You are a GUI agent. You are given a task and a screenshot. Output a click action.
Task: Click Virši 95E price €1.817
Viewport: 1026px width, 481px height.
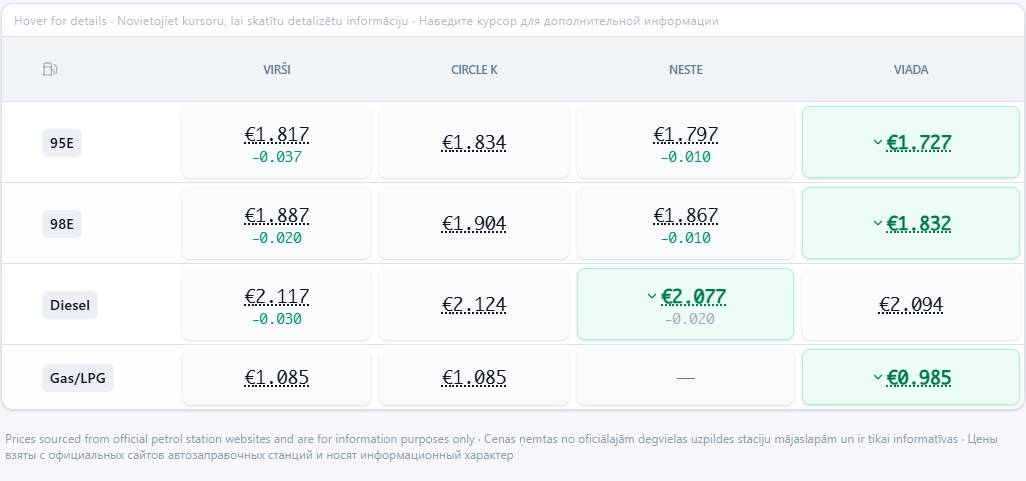pos(277,135)
